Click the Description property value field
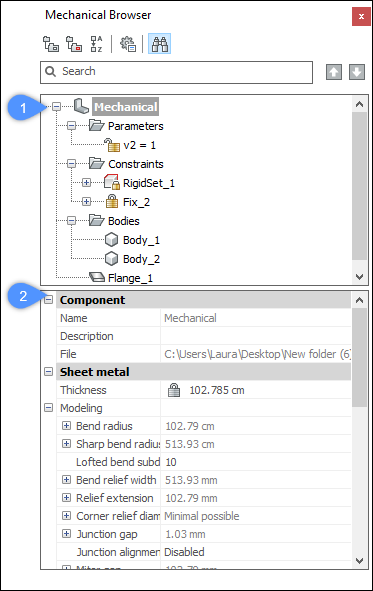This screenshot has height=591, width=373. [x=256, y=336]
